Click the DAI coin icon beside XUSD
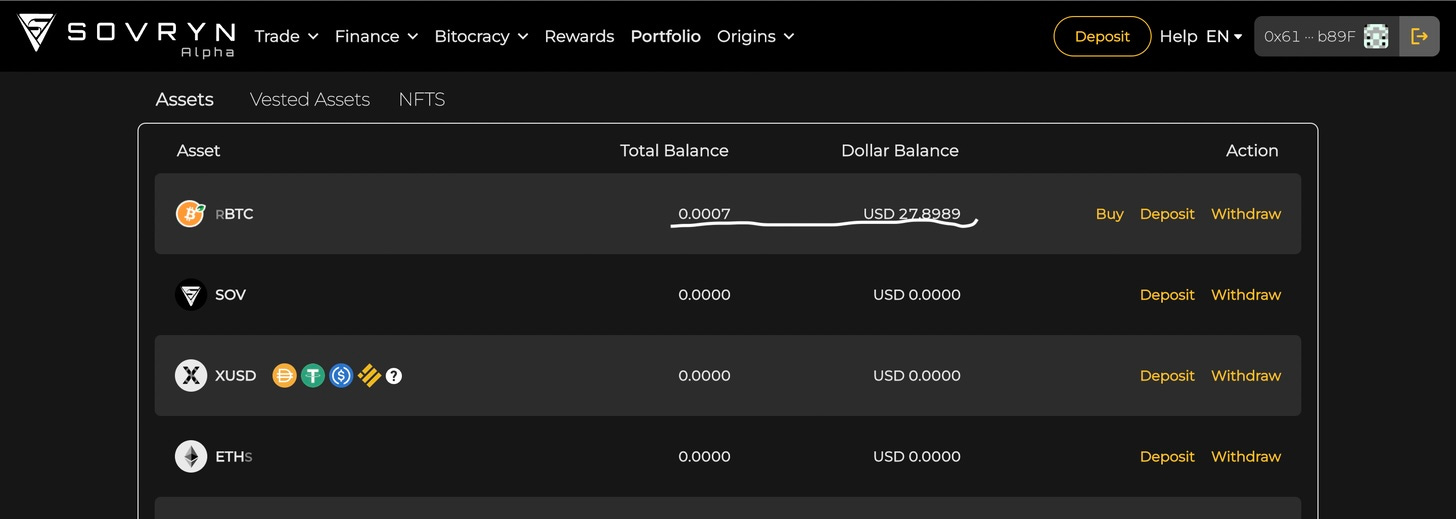1456x519 pixels. [285, 376]
